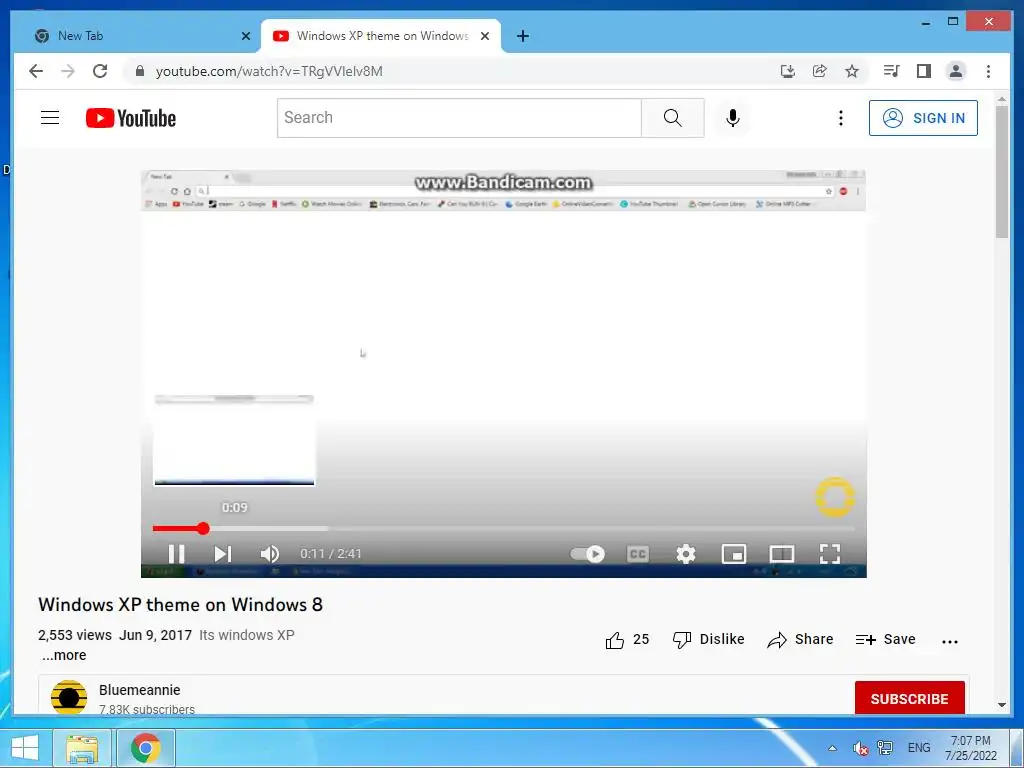1024x768 pixels.
Task: Click ENG language indicator
Action: click(919, 748)
